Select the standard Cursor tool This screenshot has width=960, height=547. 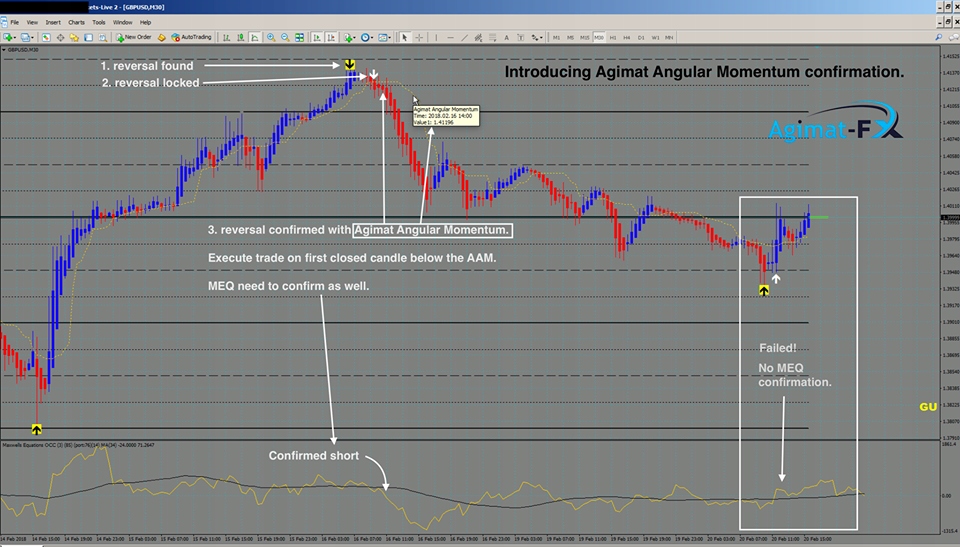click(404, 37)
